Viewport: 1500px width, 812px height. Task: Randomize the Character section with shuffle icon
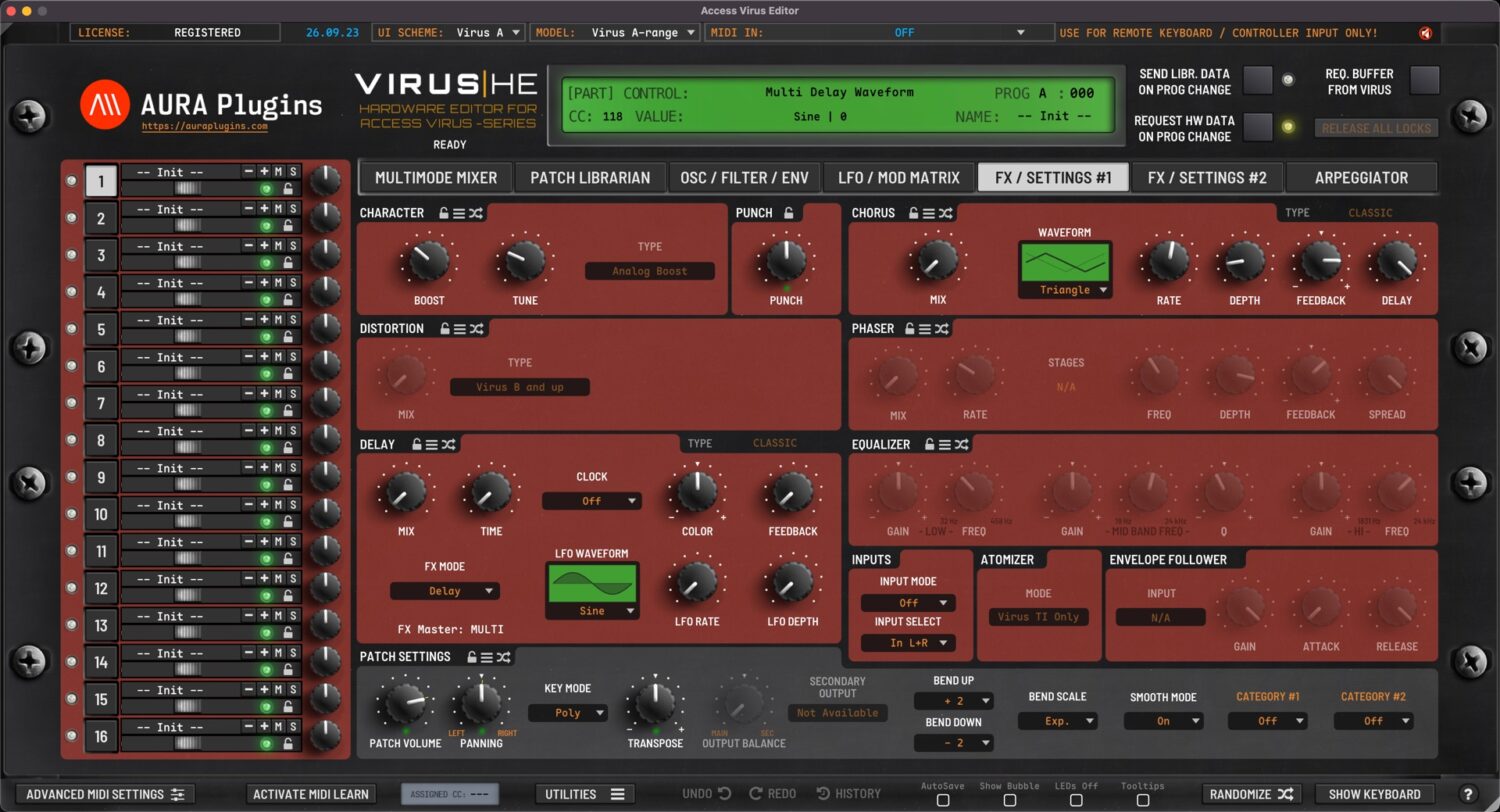pyautogui.click(x=475, y=213)
